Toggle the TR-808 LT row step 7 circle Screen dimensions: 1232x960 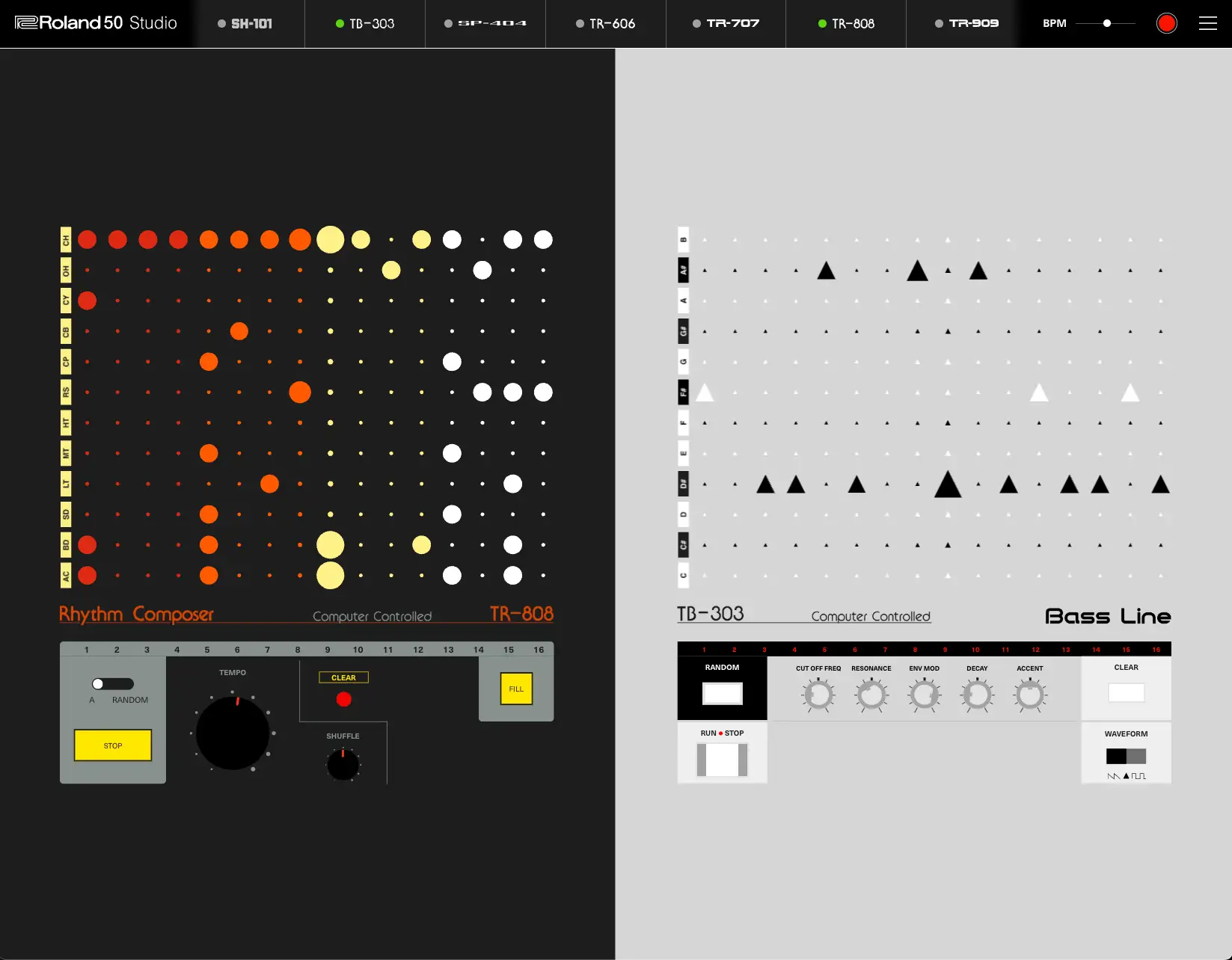click(x=269, y=484)
